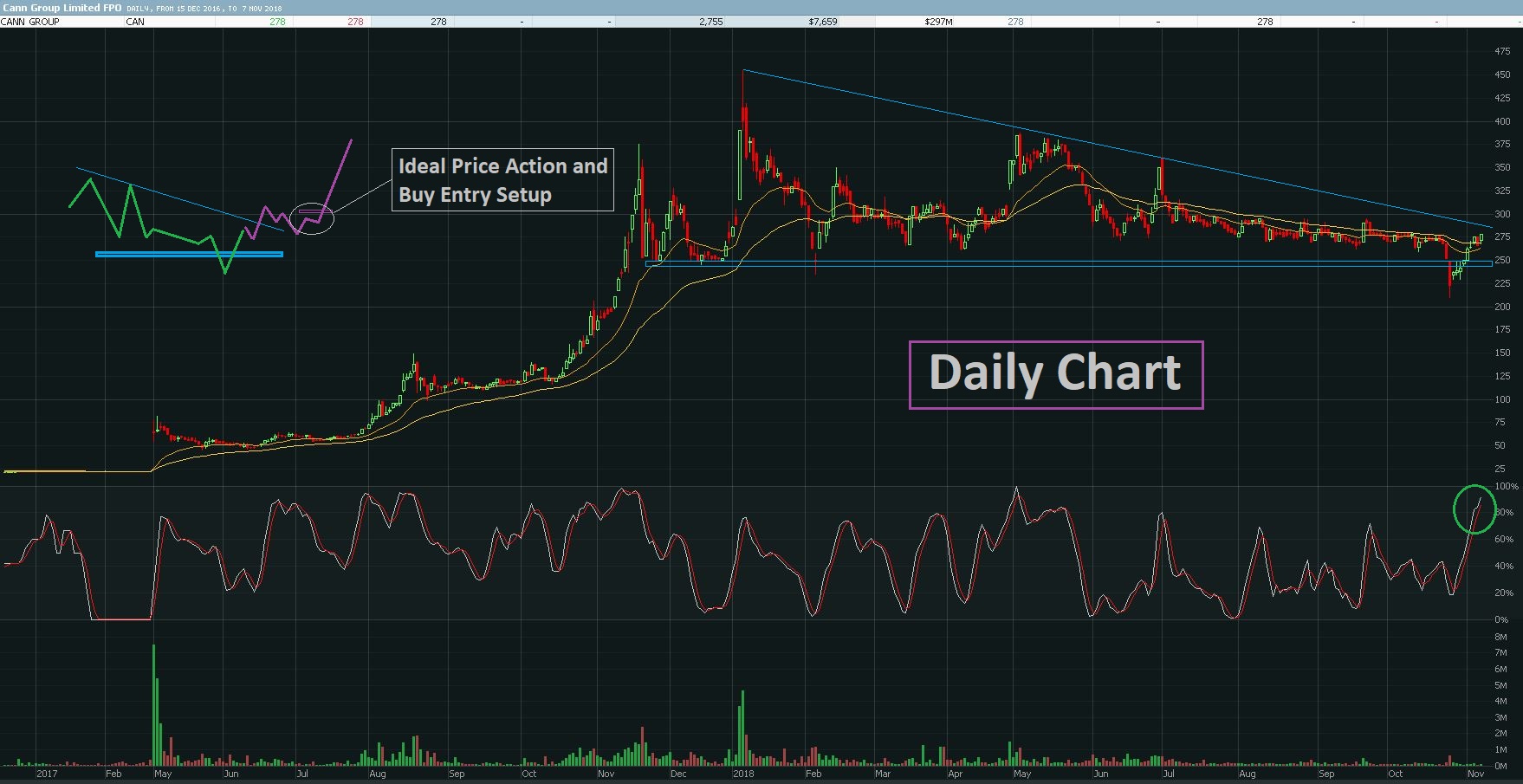Screen dimensions: 1523x784
Task: Click the 7M volume axis label
Action: click(x=1501, y=653)
